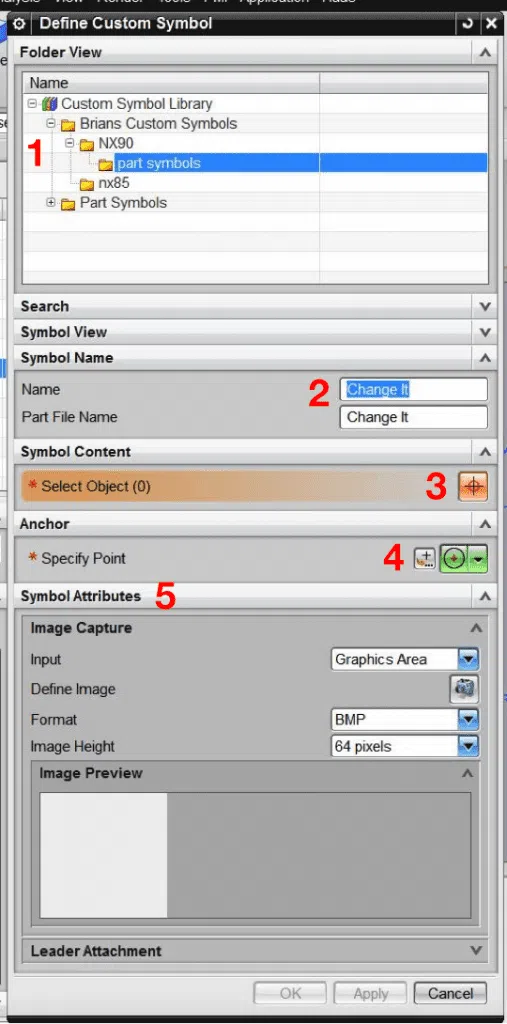
Task: Click the Define Image camera icon
Action: (464, 689)
